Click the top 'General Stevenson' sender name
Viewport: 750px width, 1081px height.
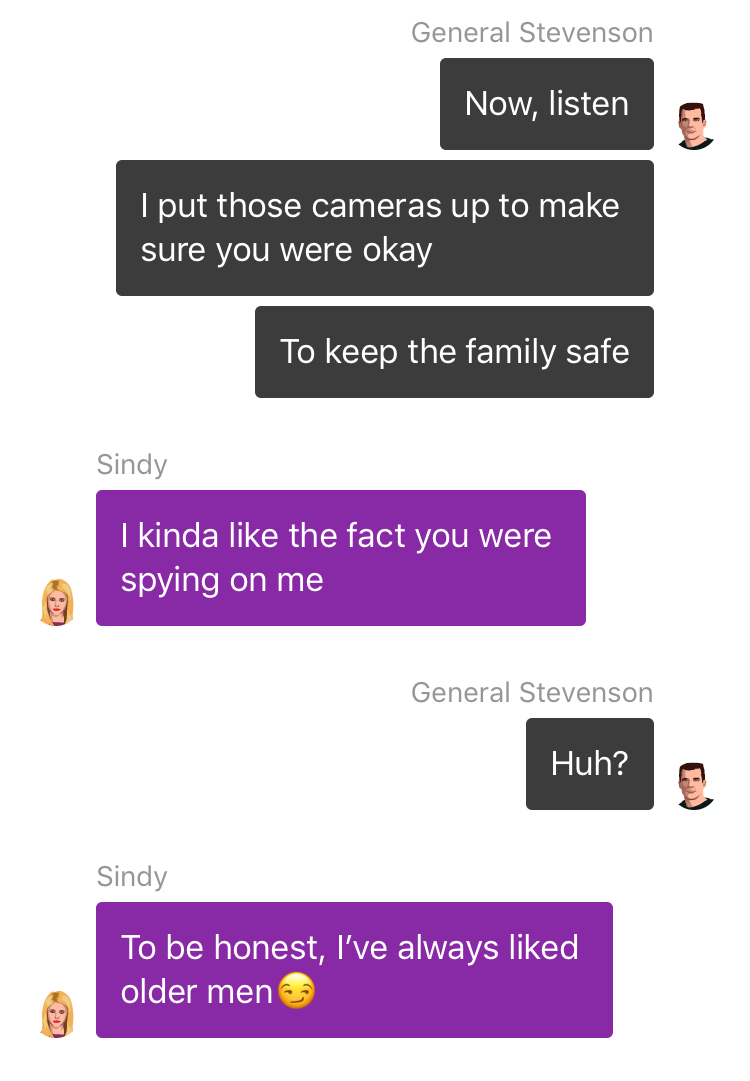(x=532, y=32)
